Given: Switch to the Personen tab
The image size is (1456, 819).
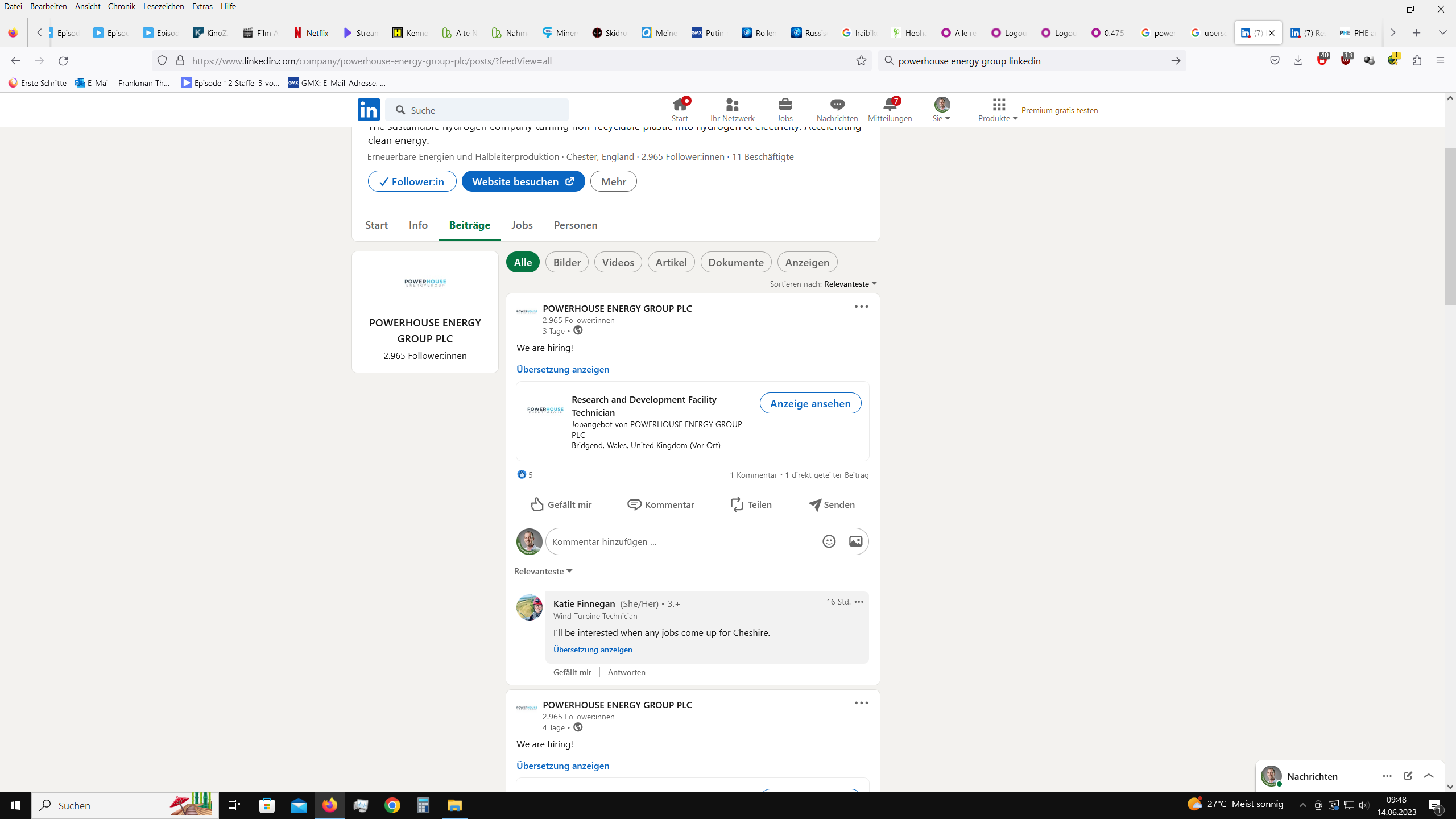Looking at the screenshot, I should (575, 225).
